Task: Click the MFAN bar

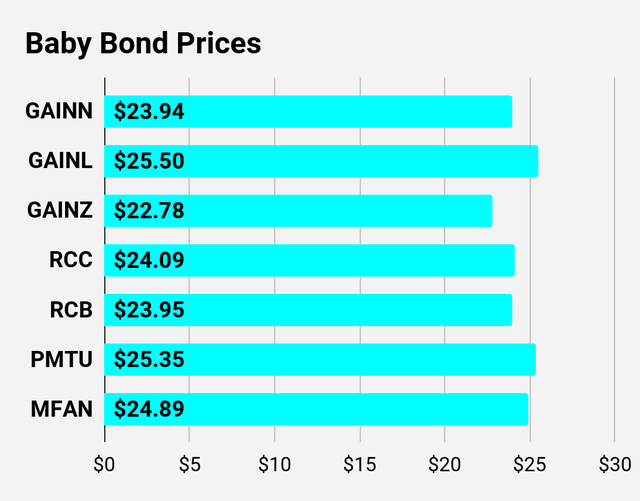Action: pos(316,408)
